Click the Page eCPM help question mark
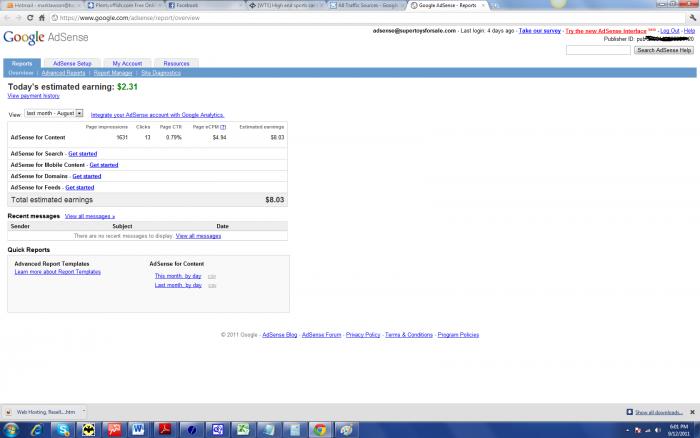This screenshot has width=700, height=438. (x=223, y=127)
